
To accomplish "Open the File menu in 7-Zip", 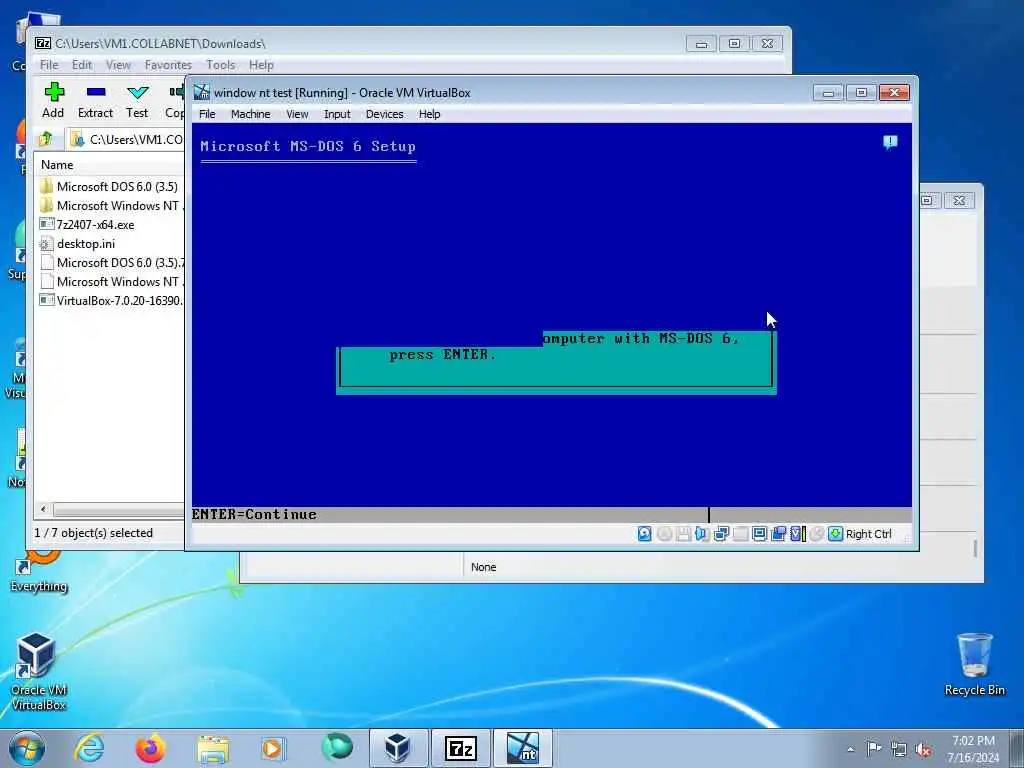I will click(49, 65).
